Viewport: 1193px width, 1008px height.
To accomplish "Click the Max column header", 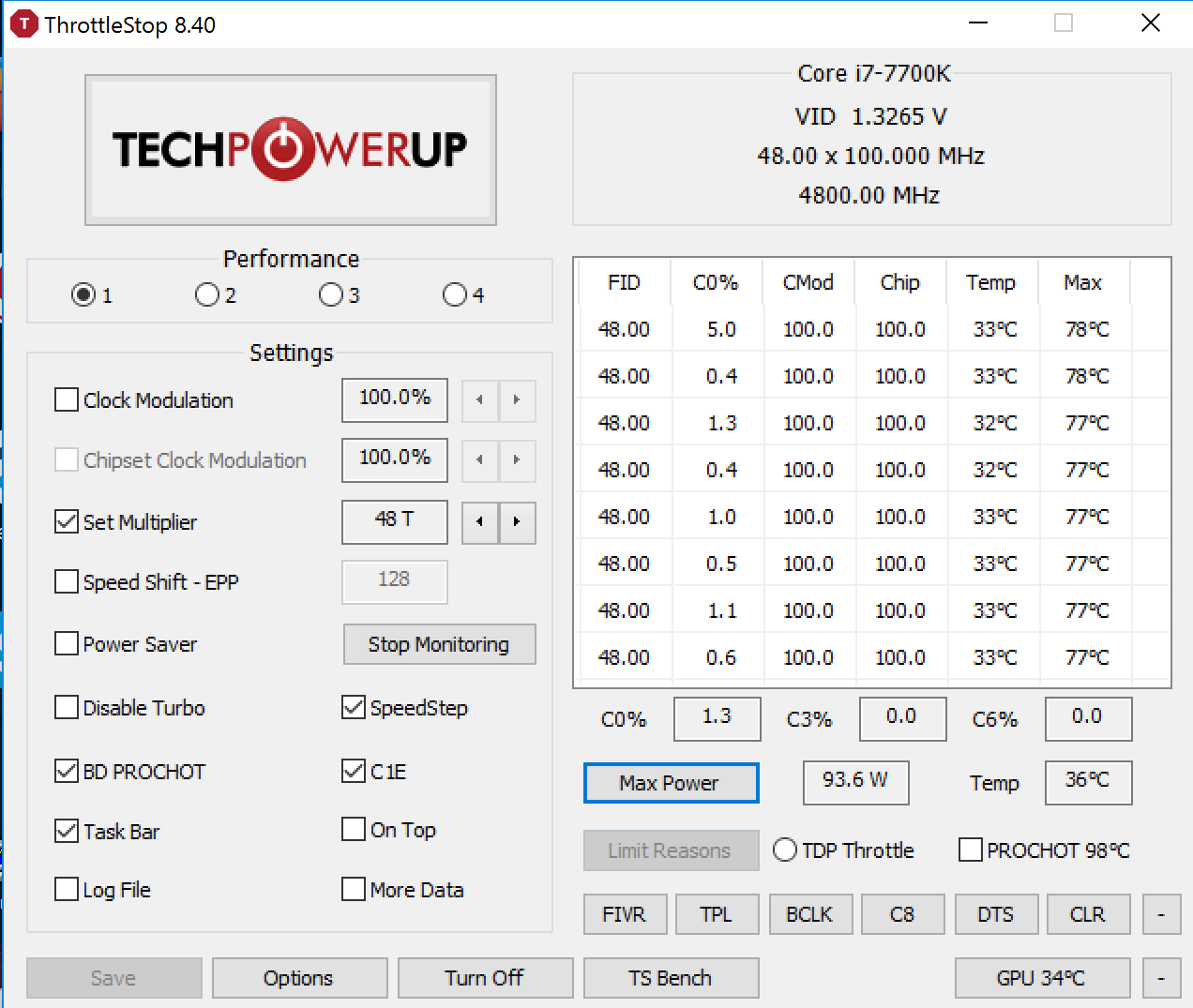I will [x=1083, y=282].
